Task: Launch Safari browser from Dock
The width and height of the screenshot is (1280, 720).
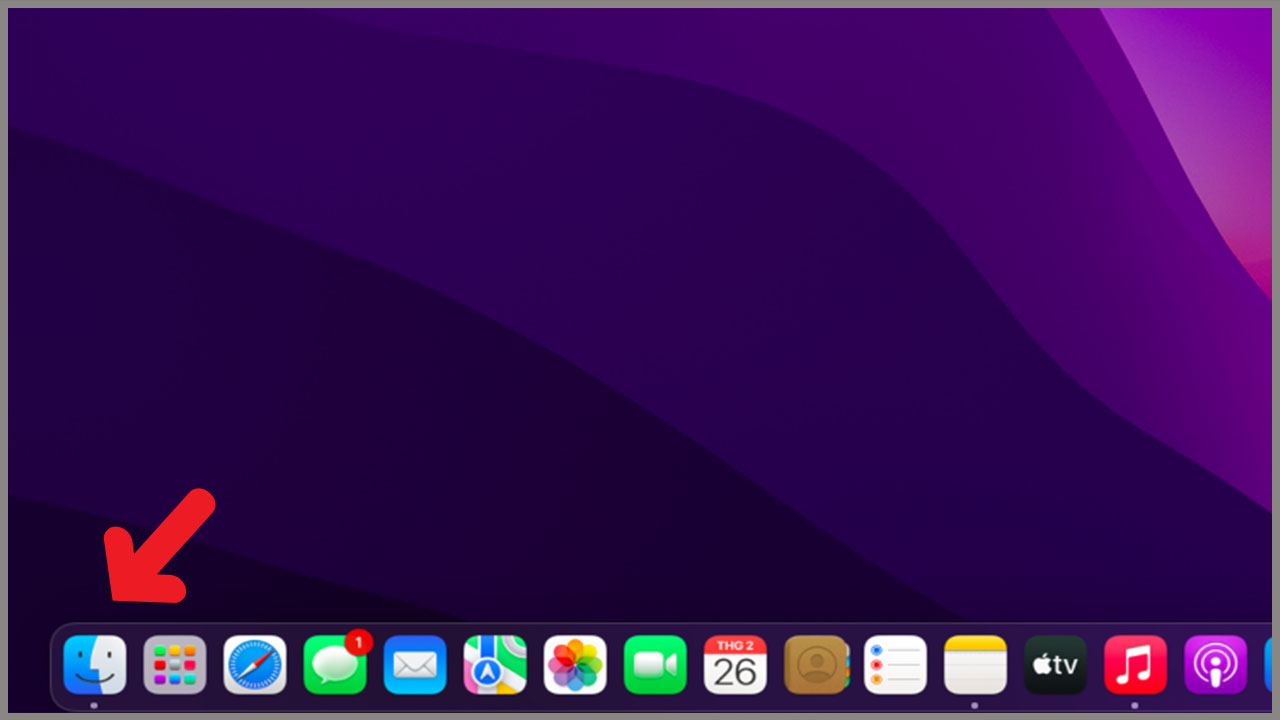Action: coord(255,665)
